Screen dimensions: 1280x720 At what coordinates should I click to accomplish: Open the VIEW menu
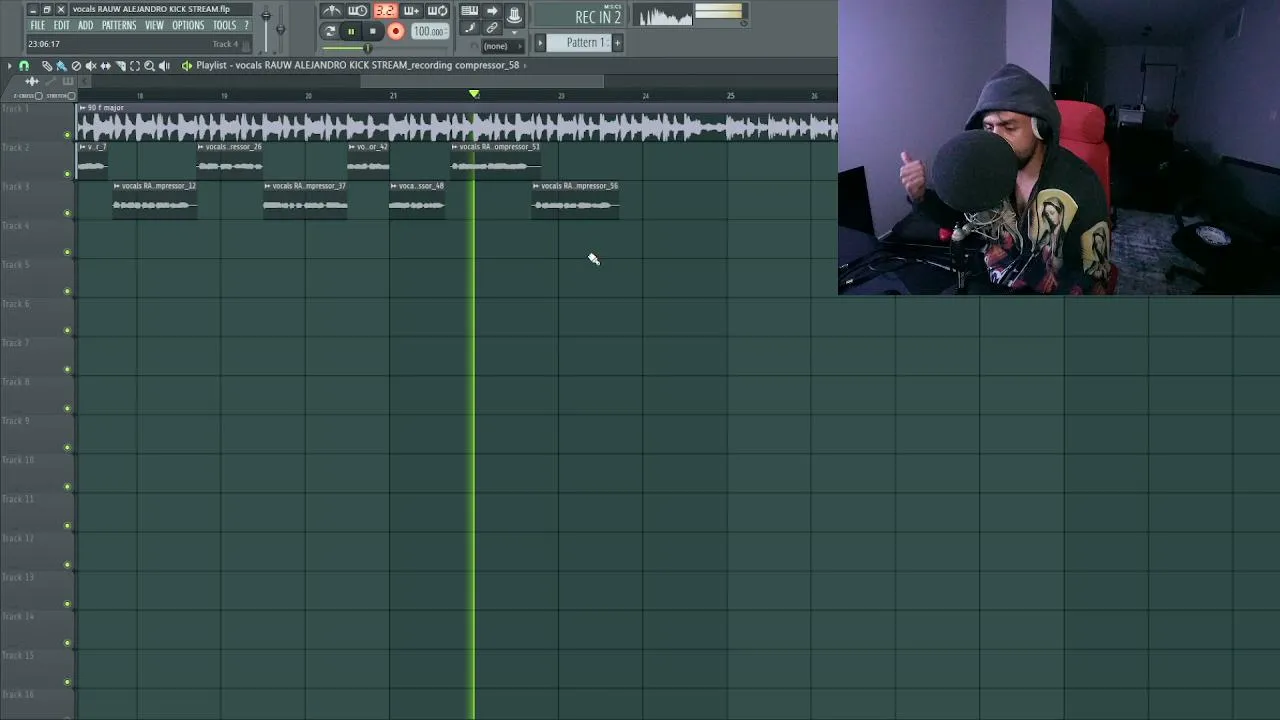tap(154, 25)
